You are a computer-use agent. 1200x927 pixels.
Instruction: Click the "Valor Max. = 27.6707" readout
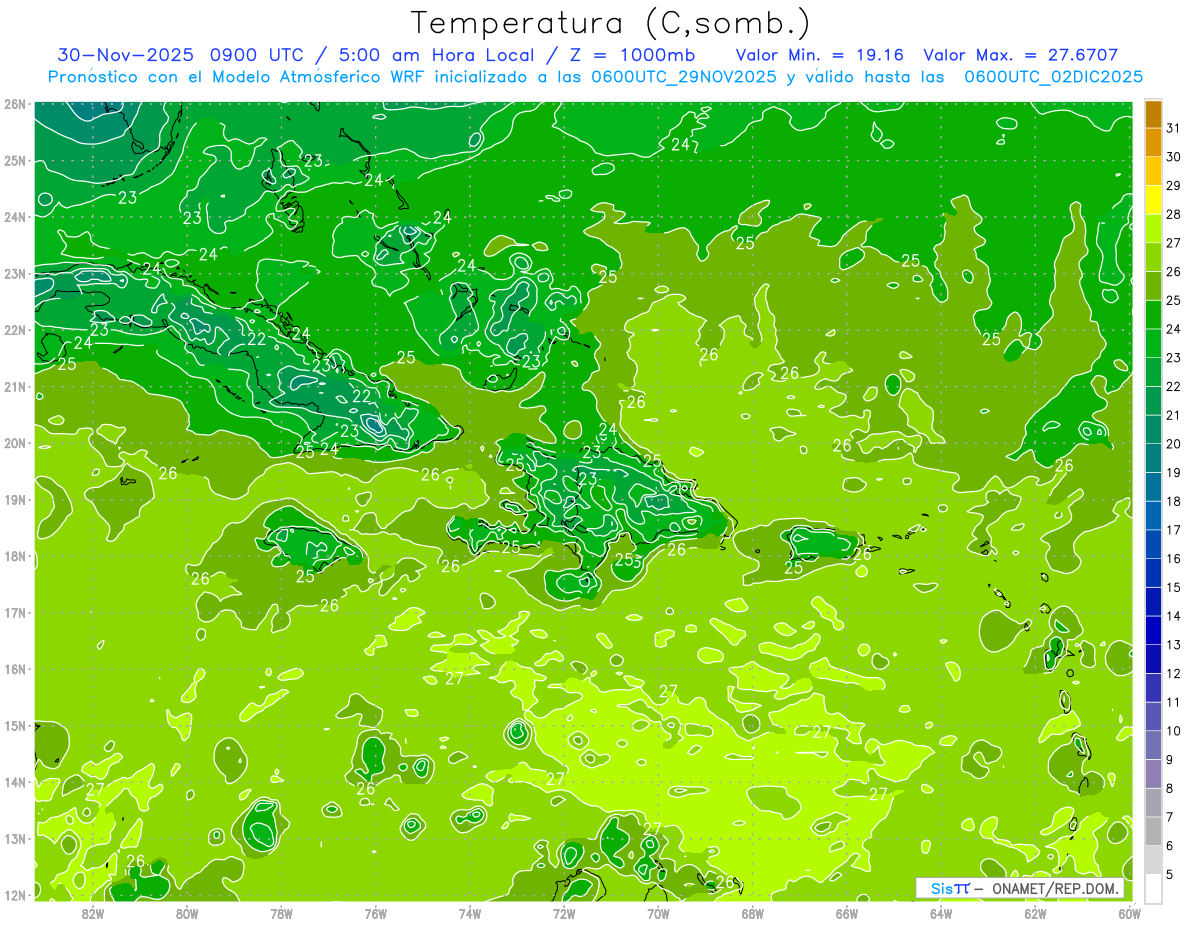[x=1020, y=55]
